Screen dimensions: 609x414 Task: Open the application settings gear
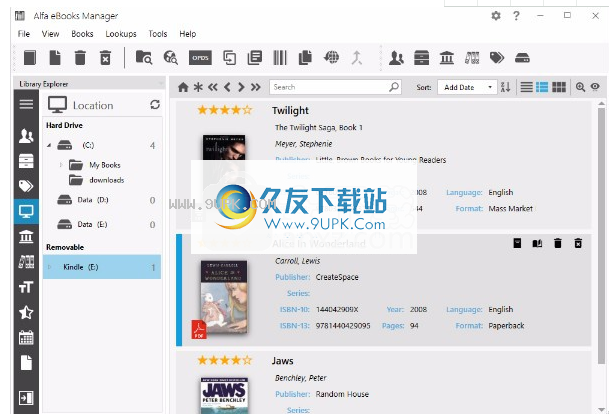click(x=496, y=16)
